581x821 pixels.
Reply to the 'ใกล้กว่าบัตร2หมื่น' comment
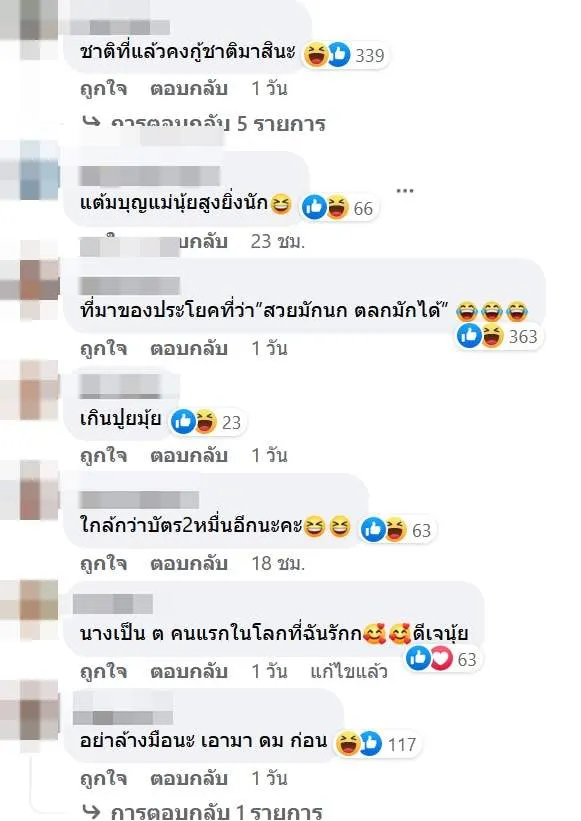(x=189, y=563)
